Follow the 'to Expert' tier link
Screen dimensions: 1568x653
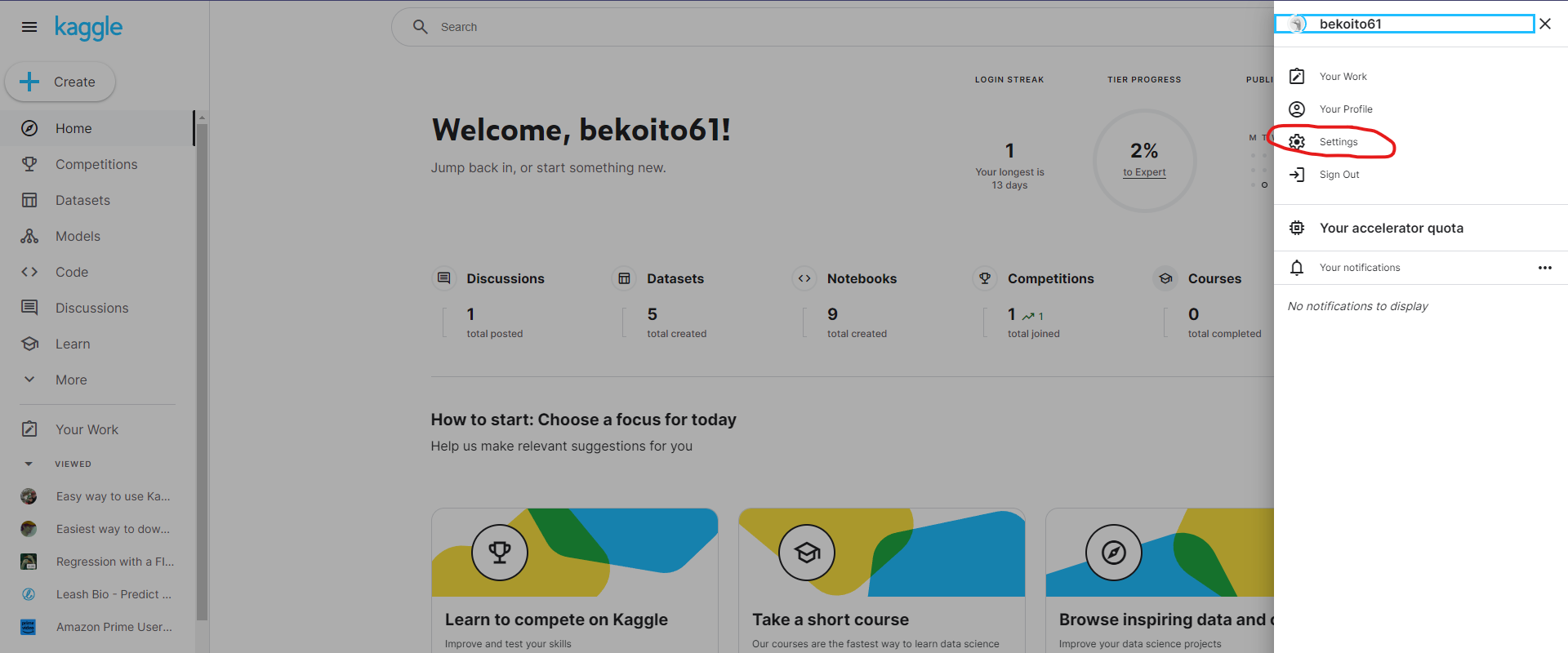(1144, 172)
